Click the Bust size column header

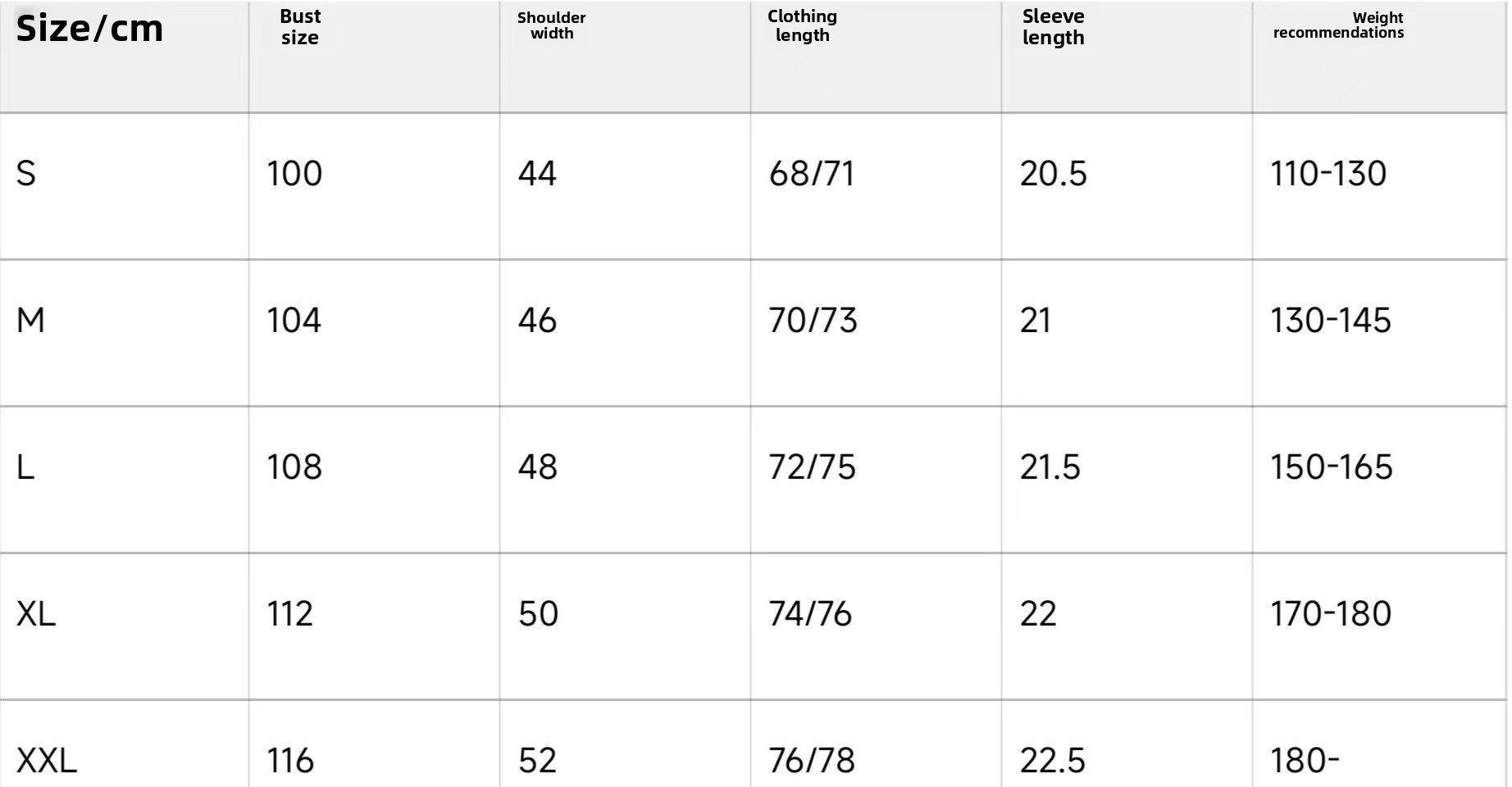click(300, 27)
